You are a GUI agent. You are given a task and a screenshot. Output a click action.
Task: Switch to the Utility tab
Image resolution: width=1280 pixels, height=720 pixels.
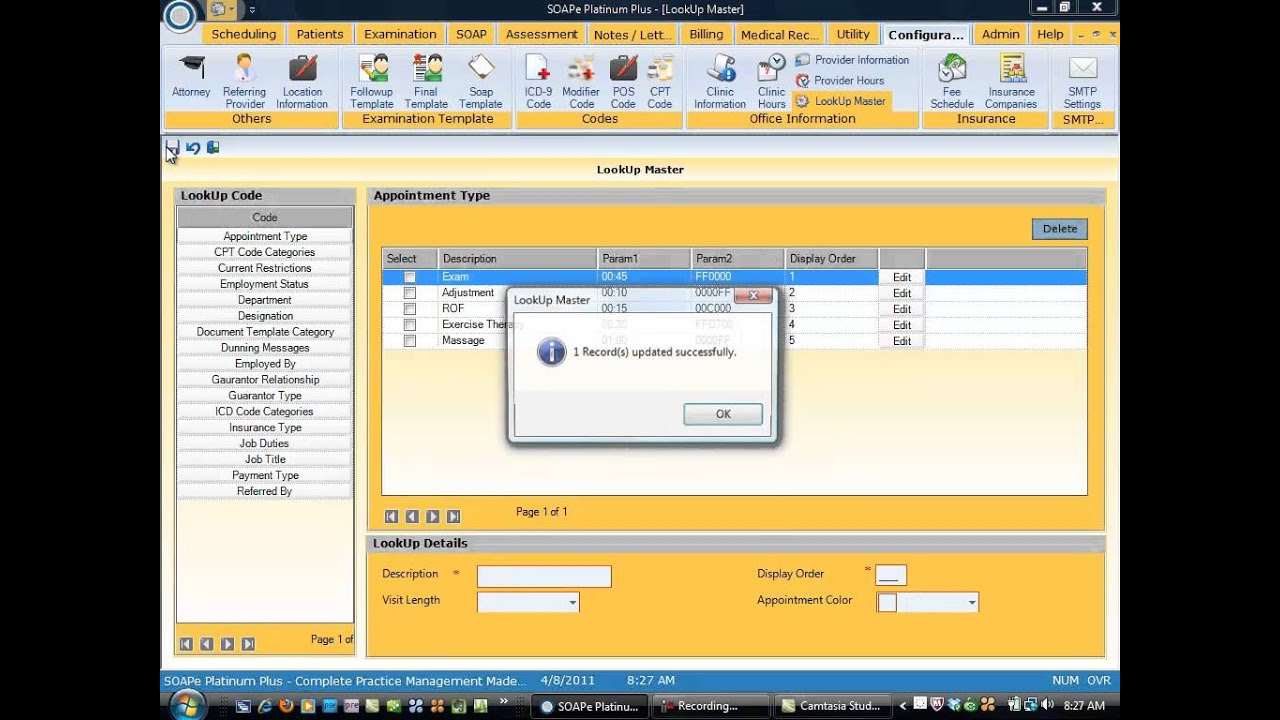(x=853, y=34)
